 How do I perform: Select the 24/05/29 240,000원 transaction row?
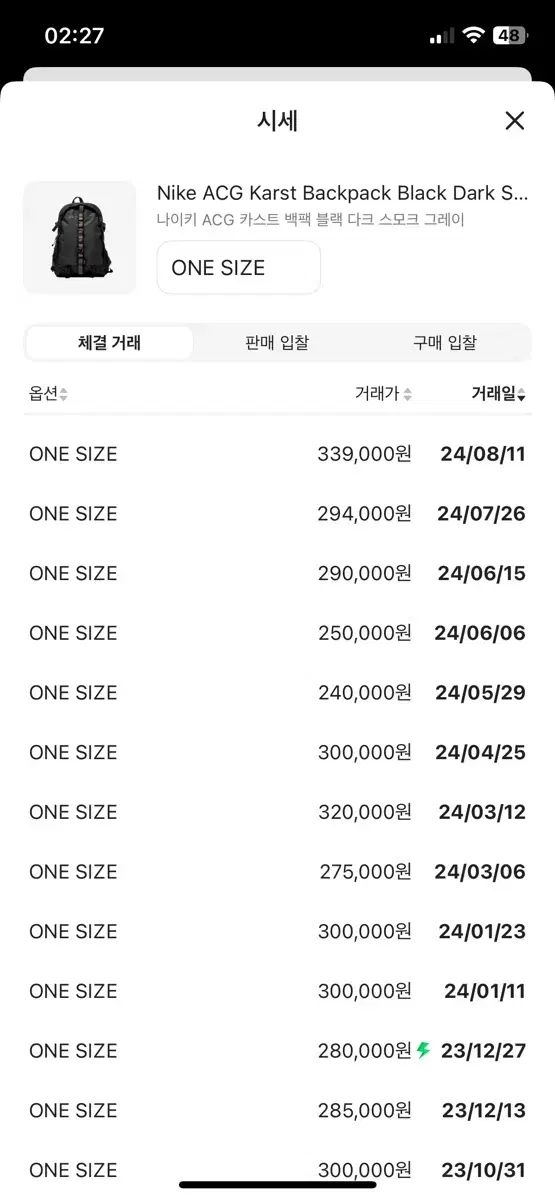click(x=277, y=692)
